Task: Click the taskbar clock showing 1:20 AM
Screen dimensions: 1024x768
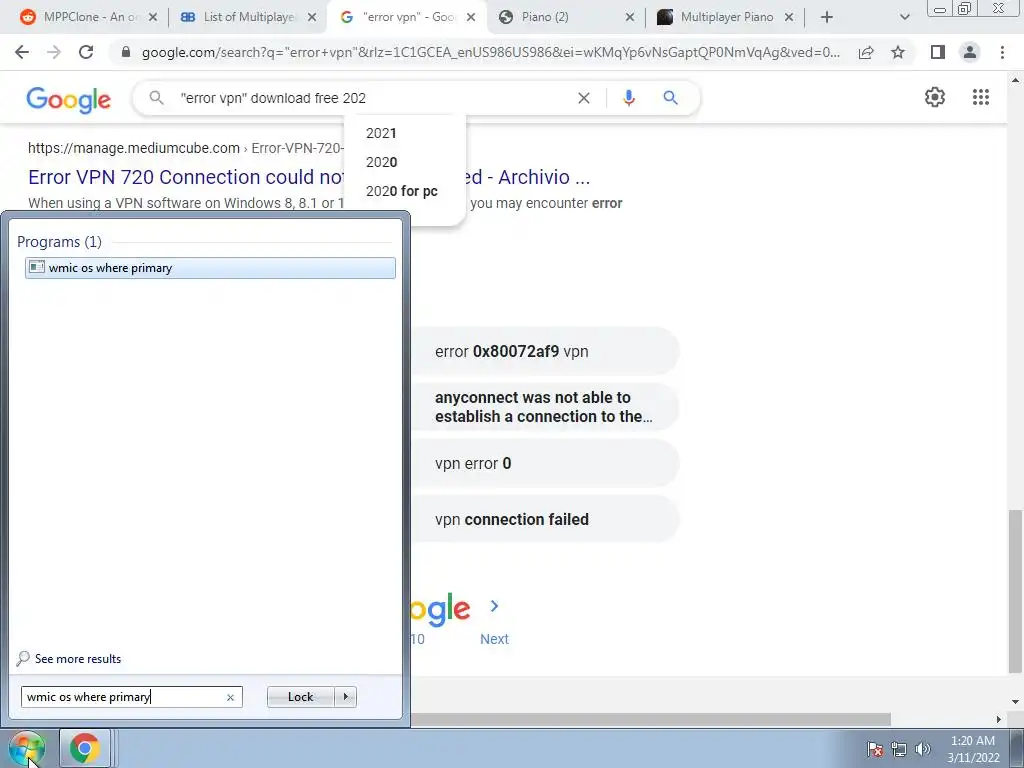Action: [973, 749]
